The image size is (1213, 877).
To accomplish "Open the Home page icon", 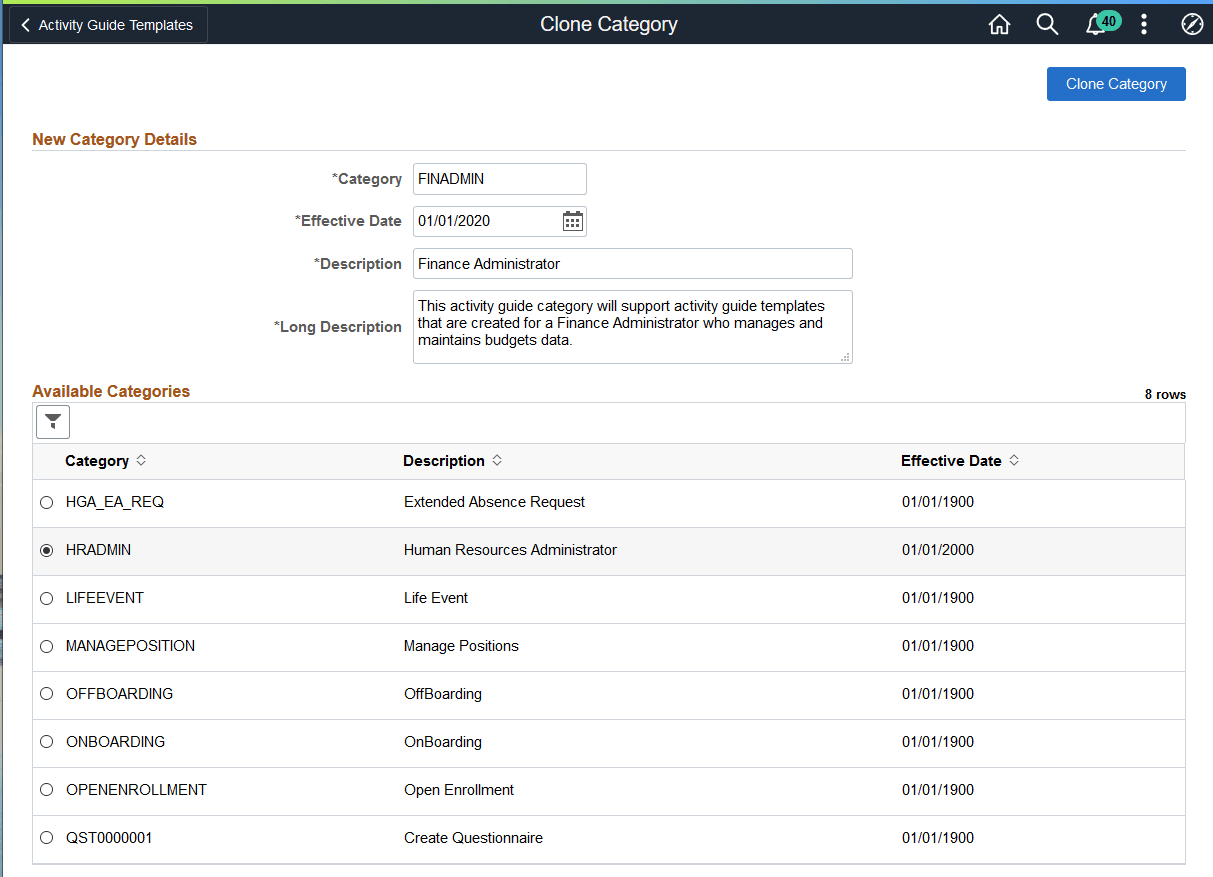I will click(999, 23).
